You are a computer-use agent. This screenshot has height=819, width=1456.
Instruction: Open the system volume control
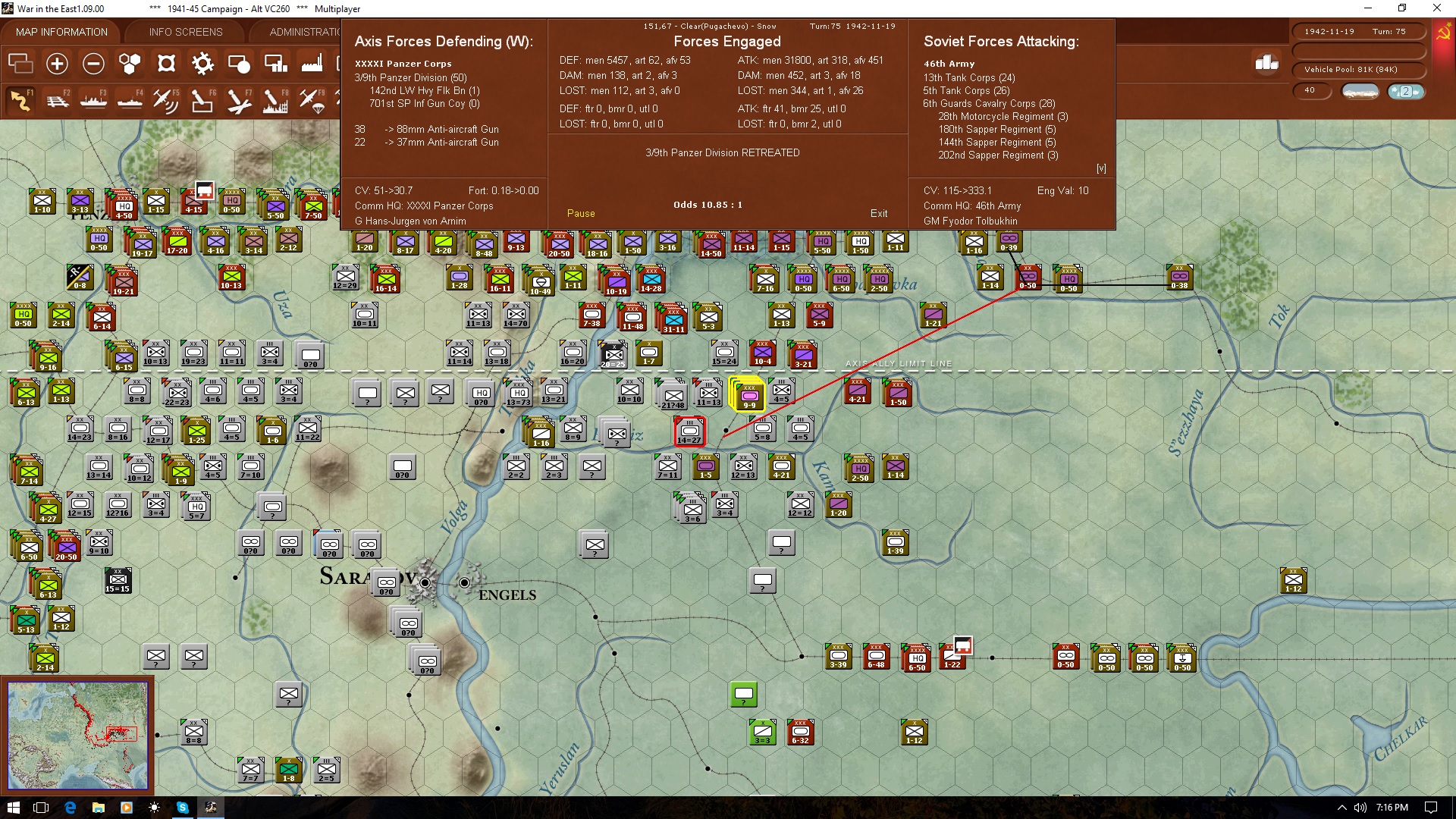pos(1360,808)
